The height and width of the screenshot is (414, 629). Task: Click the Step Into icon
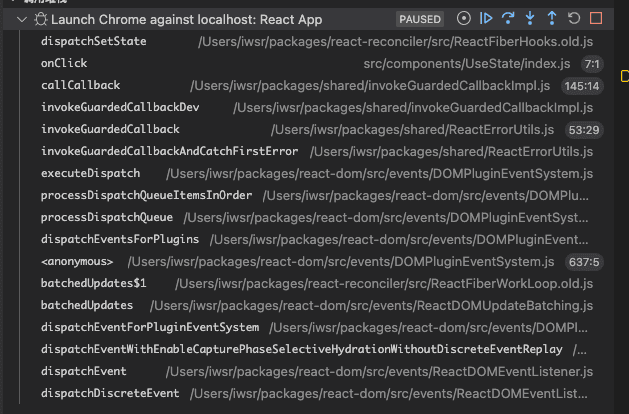click(x=530, y=19)
